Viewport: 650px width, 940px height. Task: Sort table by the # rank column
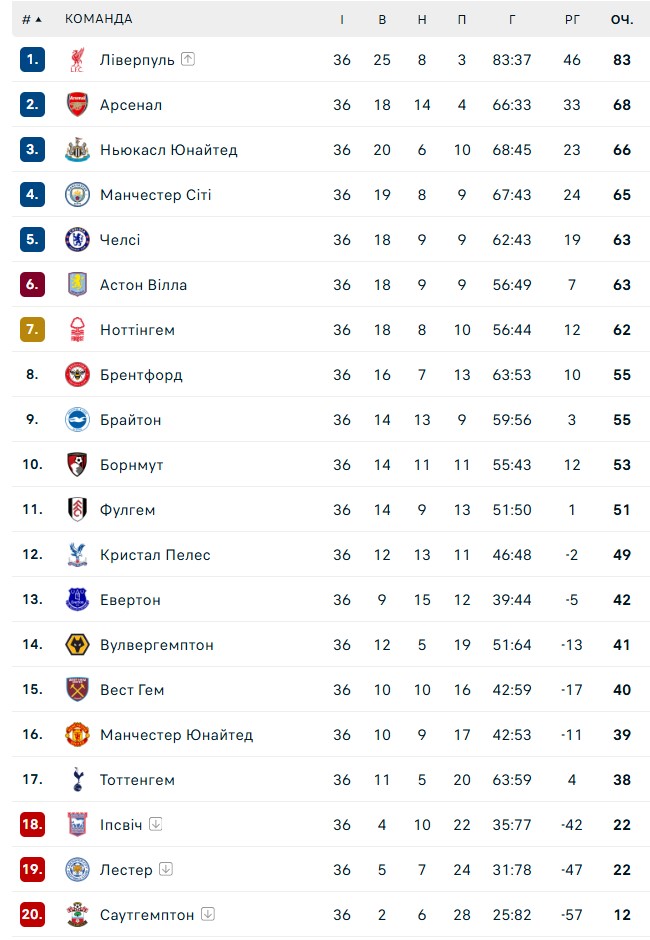coord(32,19)
